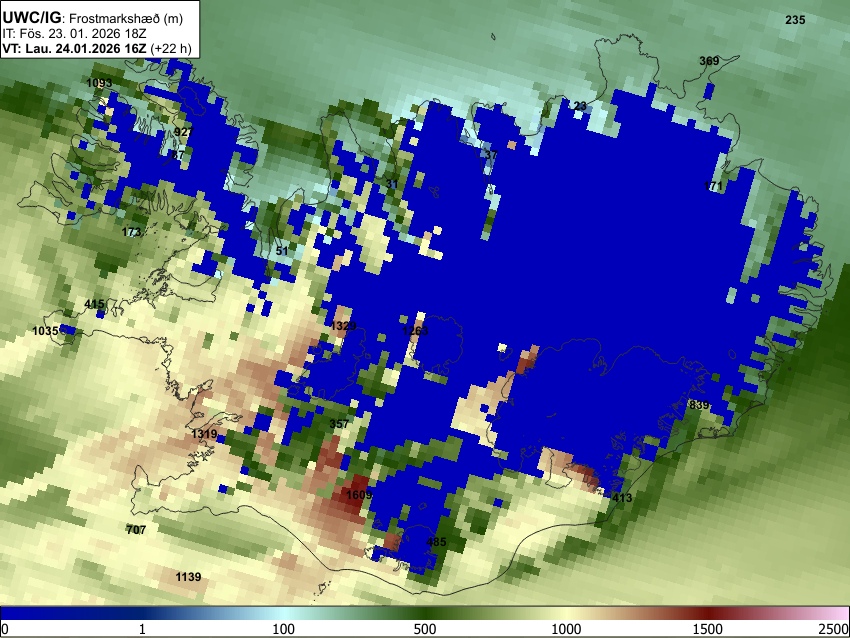
Task: Click the VT: Lau. 24.01.2026 16Z line
Action: [x=97, y=48]
